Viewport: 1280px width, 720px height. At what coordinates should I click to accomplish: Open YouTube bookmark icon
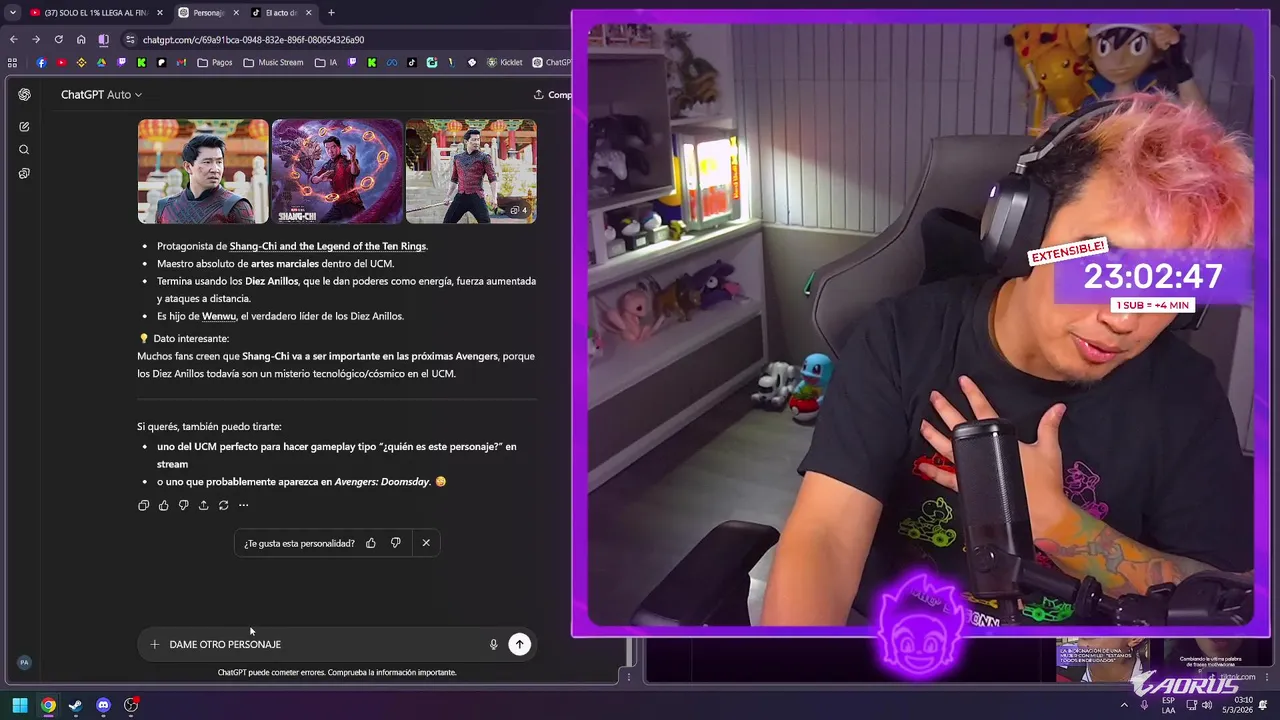(61, 62)
